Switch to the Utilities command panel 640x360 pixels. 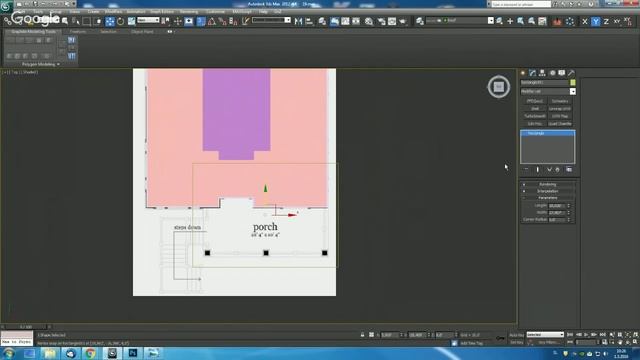pos(571,73)
